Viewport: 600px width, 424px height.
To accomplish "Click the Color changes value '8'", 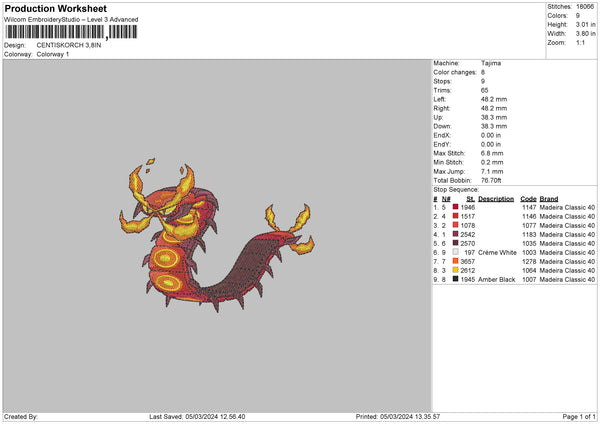I will point(483,72).
